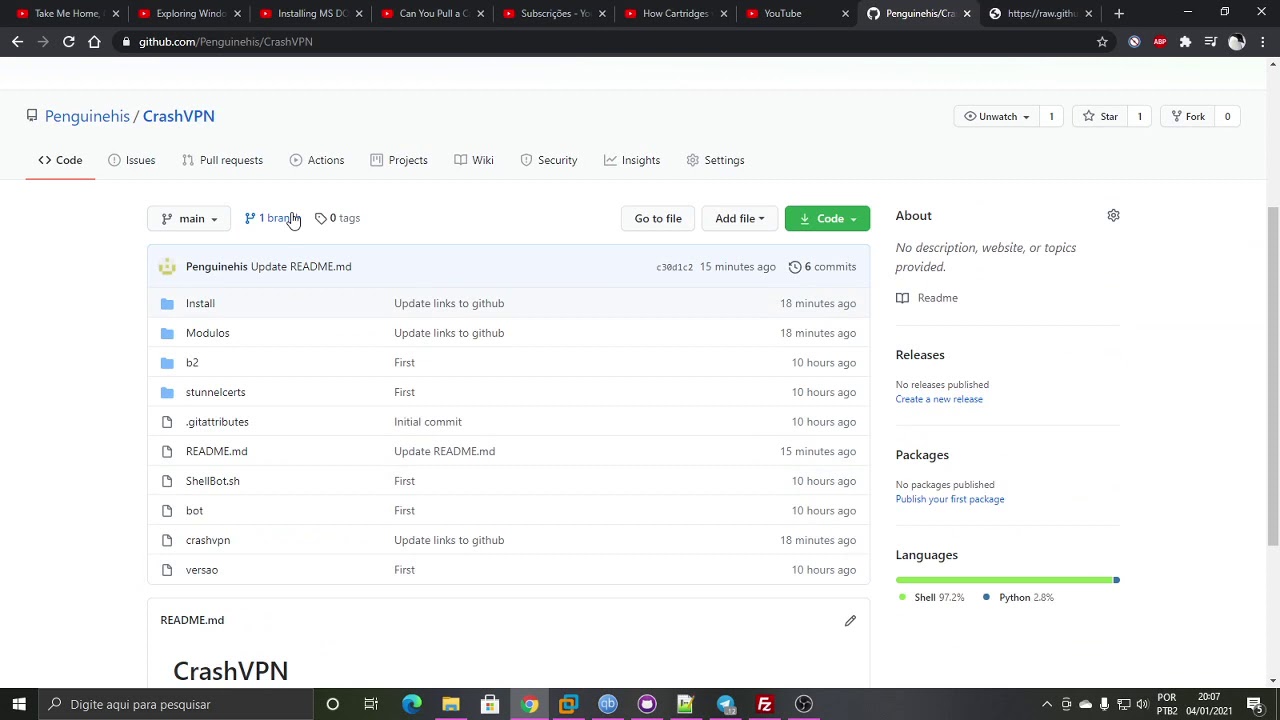Show hidden system tray icons
This screenshot has width=1280, height=720.
click(1047, 704)
